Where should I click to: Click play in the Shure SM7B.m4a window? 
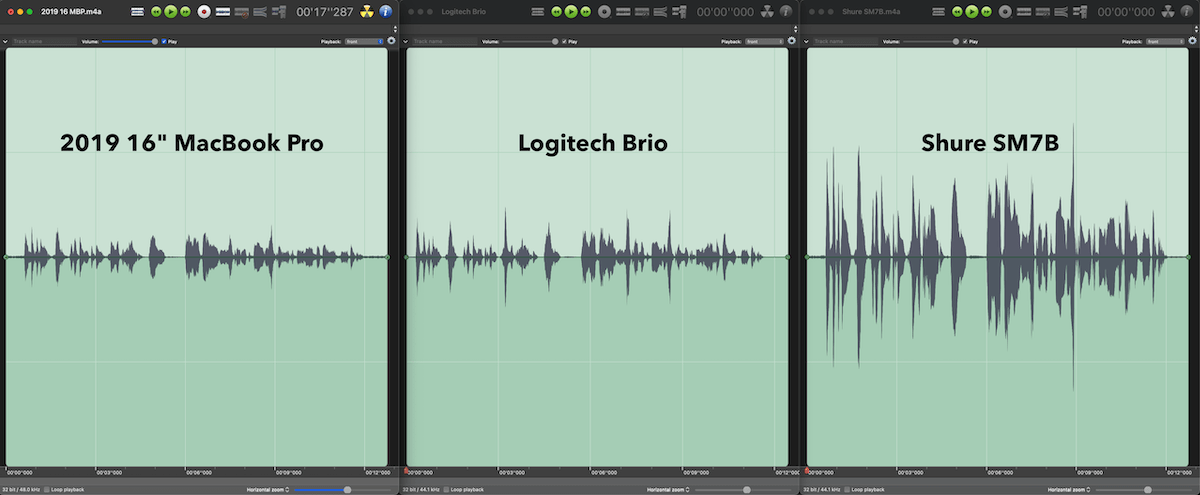(x=972, y=12)
